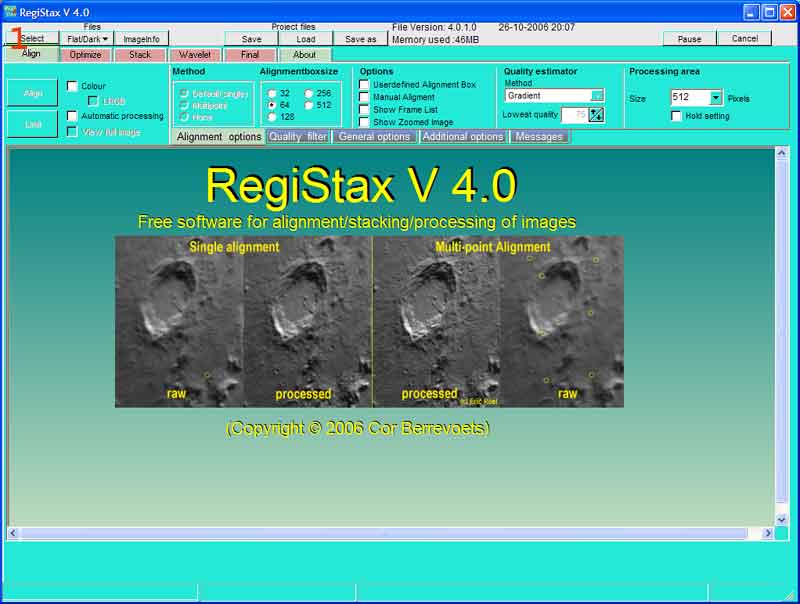Maximize the RegiStax window
800x604 pixels.
(769, 12)
